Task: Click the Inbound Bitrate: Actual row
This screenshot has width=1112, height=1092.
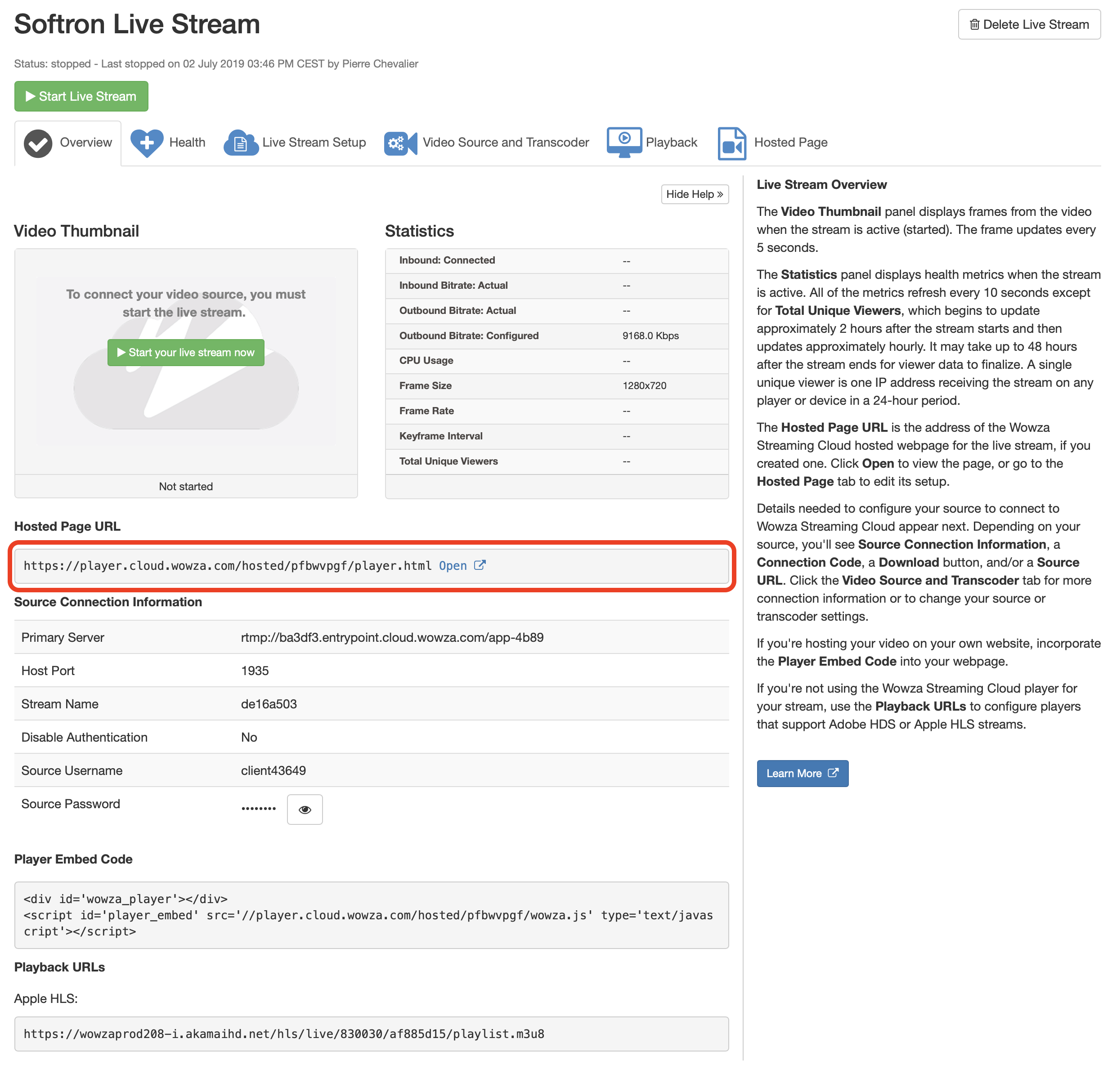Action: point(556,286)
